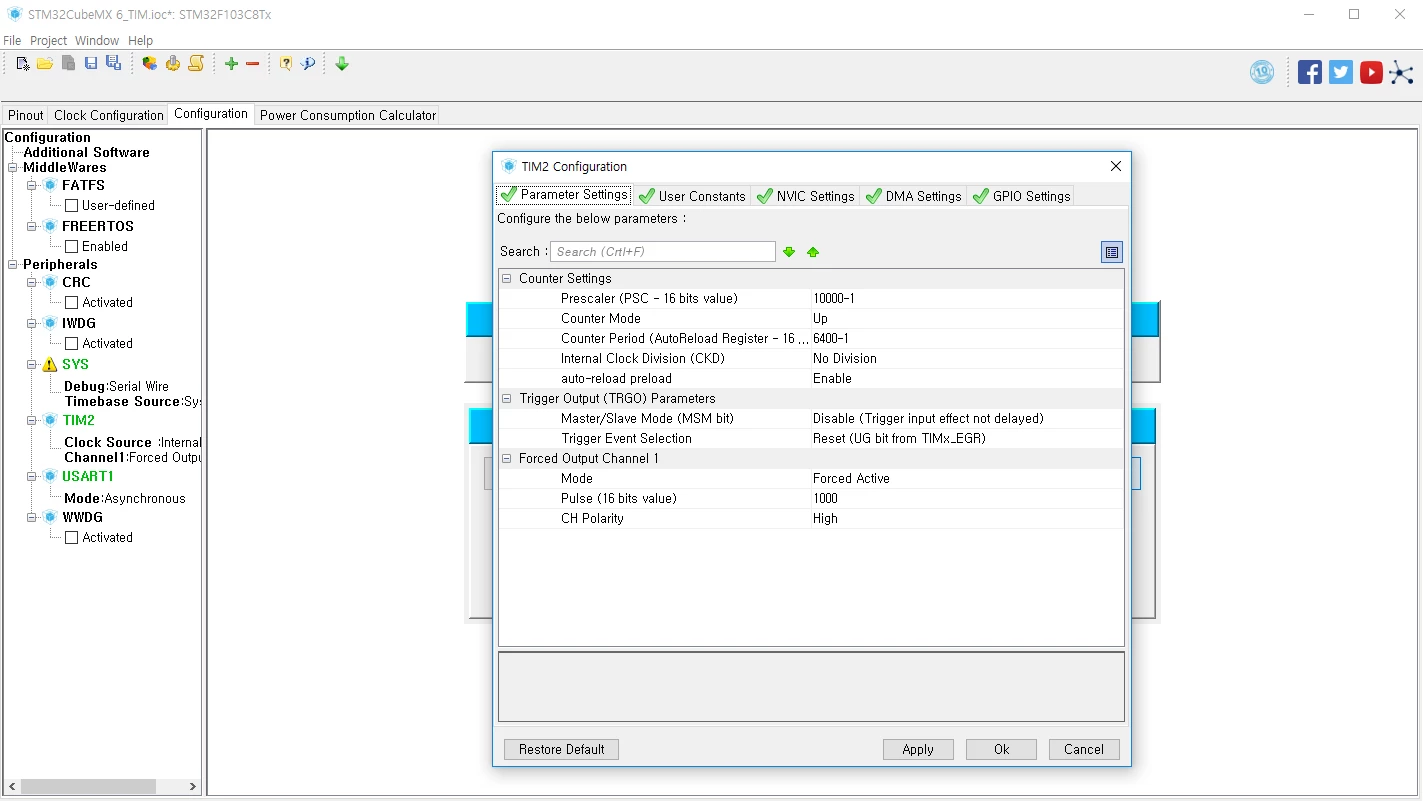1423x801 pixels.
Task: Enable FREERTOS checkbox
Action: pos(71,246)
